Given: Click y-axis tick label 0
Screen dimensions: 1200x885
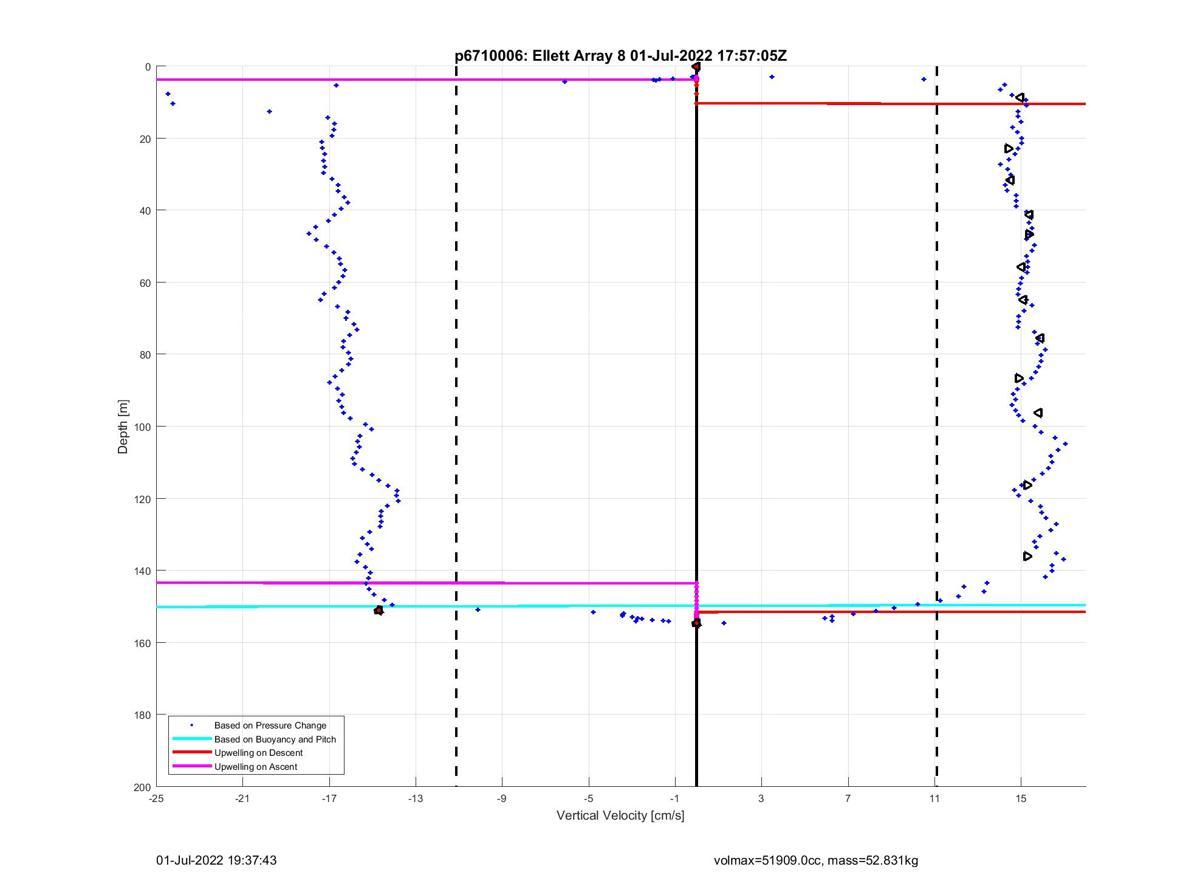Looking at the screenshot, I should [148, 67].
